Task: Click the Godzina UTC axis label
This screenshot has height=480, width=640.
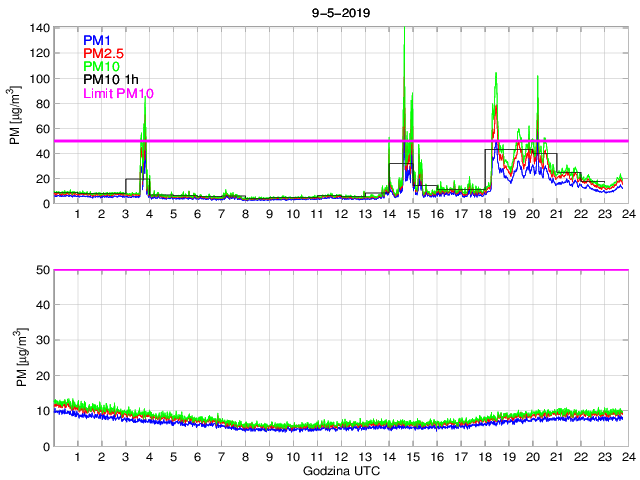Action: (x=340, y=470)
